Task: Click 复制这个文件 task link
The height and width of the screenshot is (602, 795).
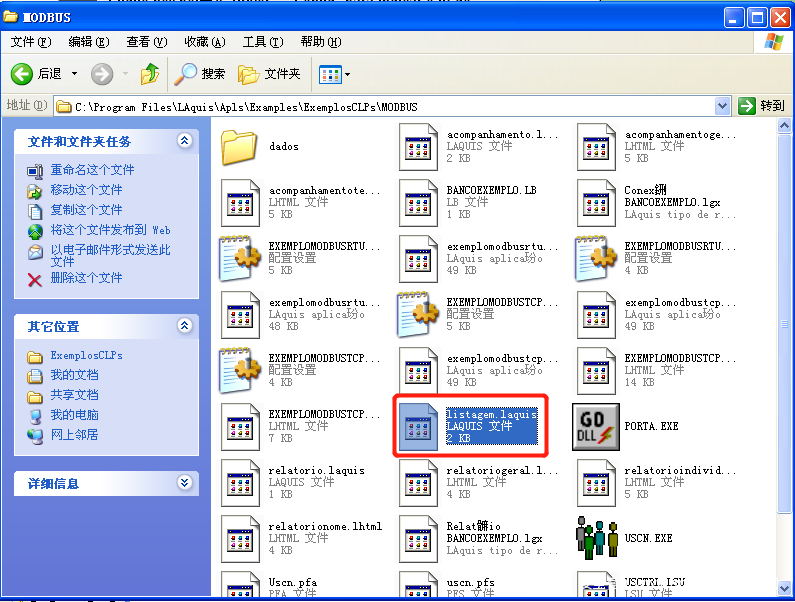Action: 86,210
